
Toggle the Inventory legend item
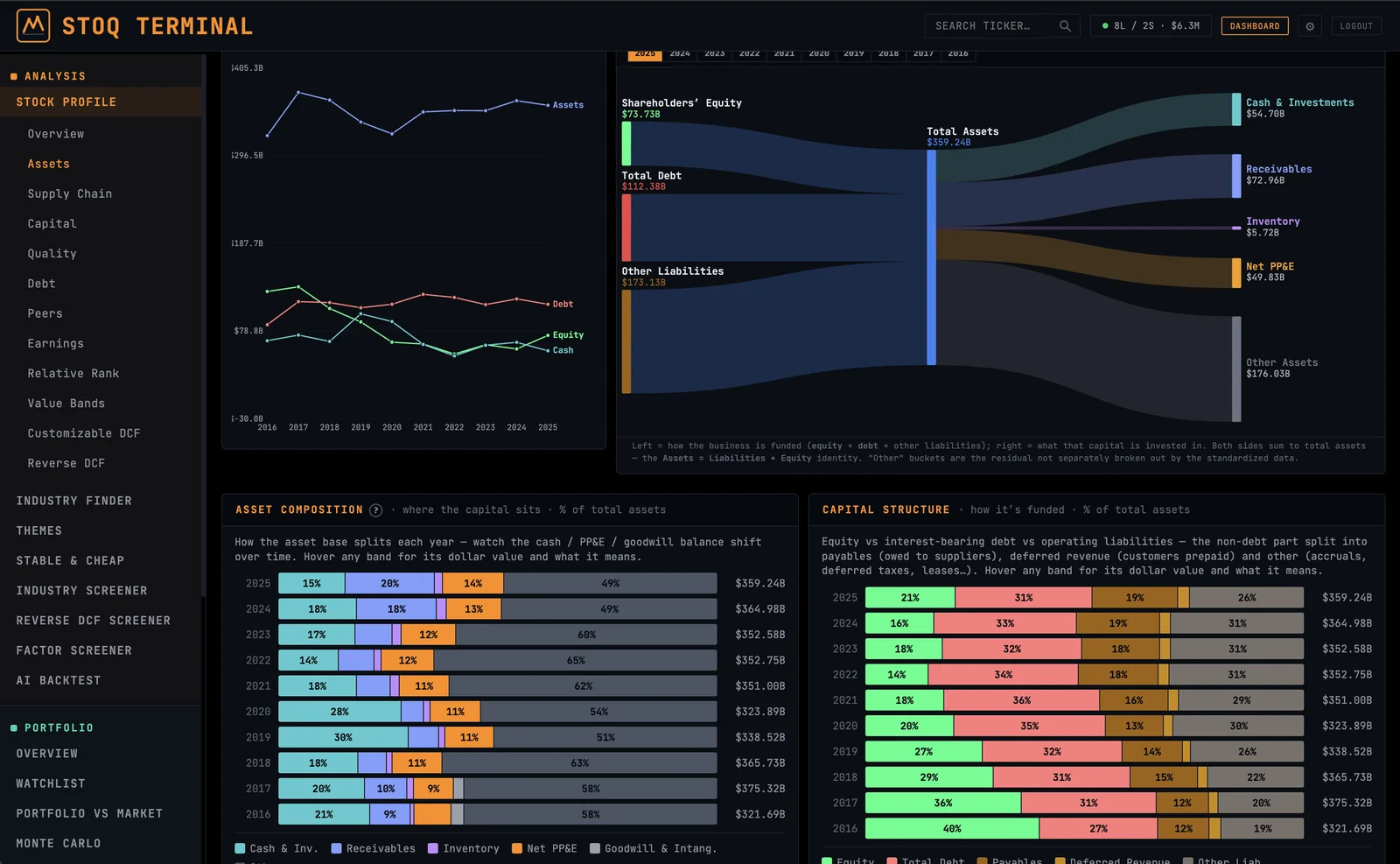(x=463, y=848)
